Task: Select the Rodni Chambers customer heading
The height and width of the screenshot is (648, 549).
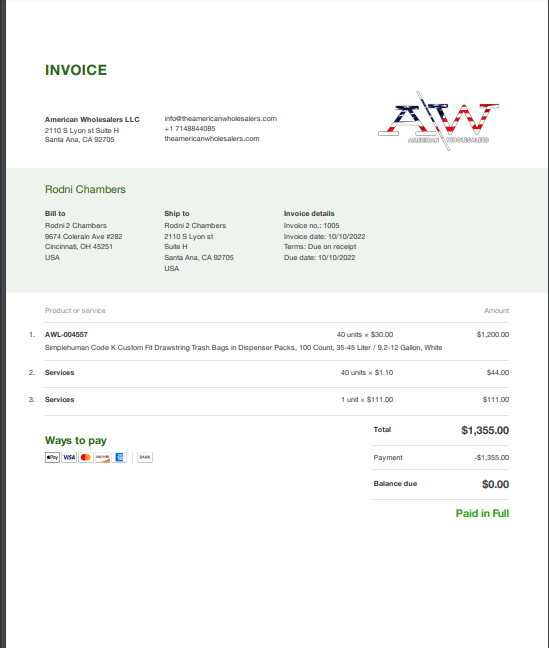Action: [x=85, y=189]
